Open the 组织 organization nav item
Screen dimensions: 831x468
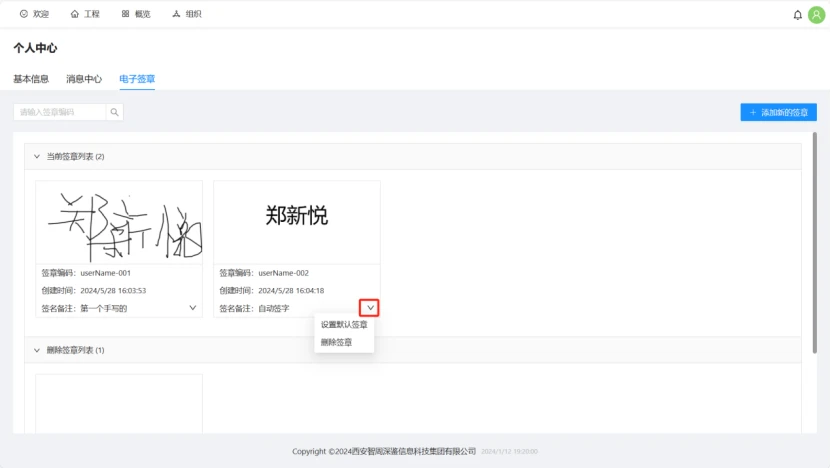tap(187, 14)
